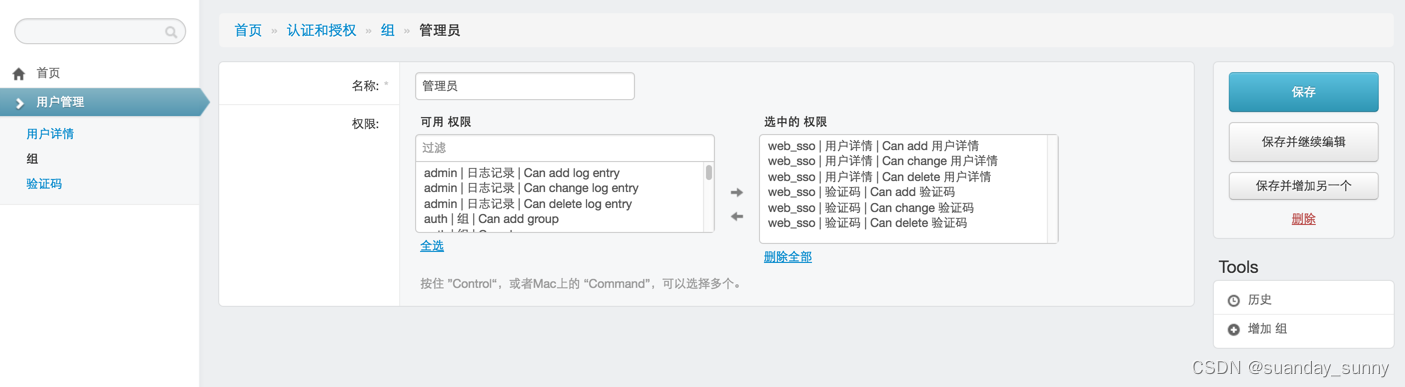Viewport: 1405px width, 387px height.
Task: Select 'web_sso | 验证码 | Can add 验证码'
Action: (x=861, y=192)
